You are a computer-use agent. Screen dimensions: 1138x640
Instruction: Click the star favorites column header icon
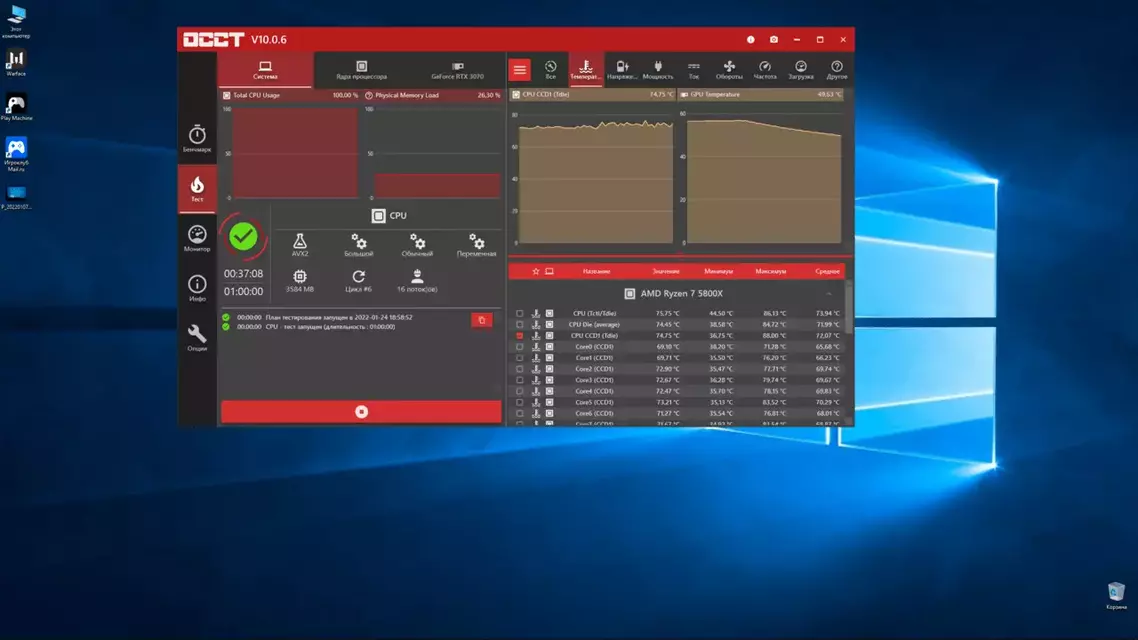click(x=536, y=271)
